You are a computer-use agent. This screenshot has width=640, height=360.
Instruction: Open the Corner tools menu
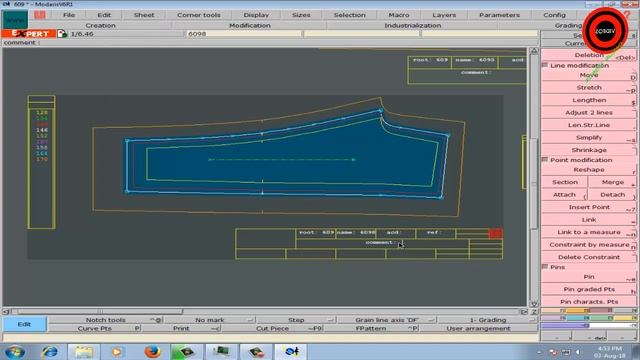[199, 15]
